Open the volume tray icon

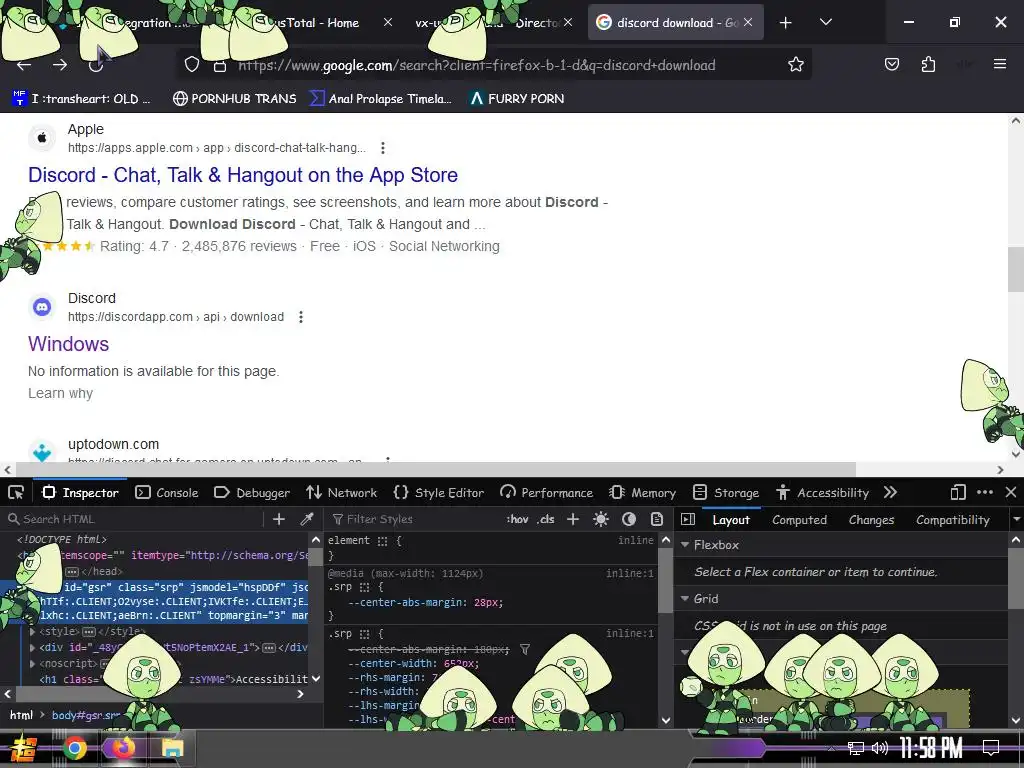click(x=880, y=748)
